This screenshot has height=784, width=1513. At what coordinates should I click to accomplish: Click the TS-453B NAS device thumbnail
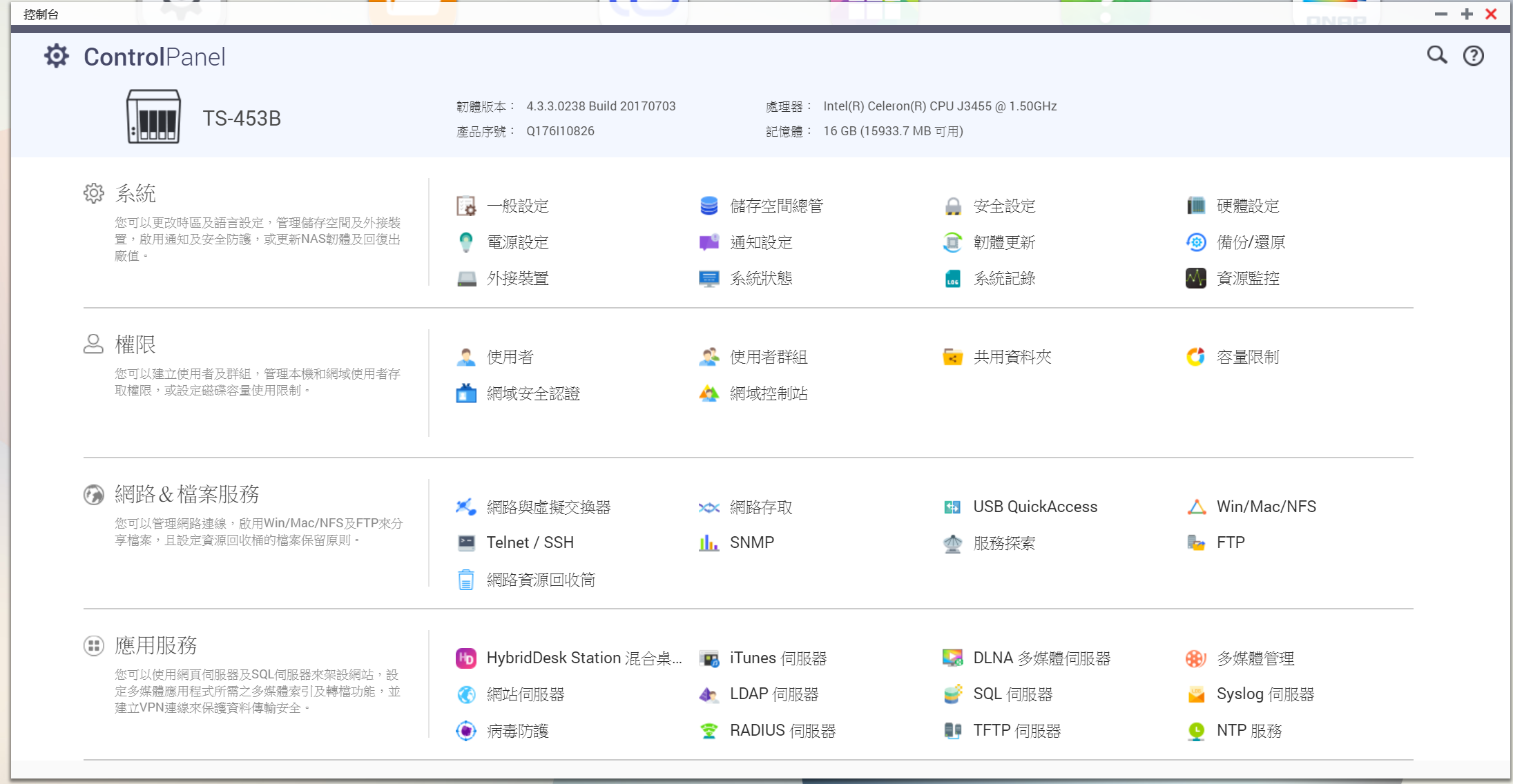click(x=153, y=117)
